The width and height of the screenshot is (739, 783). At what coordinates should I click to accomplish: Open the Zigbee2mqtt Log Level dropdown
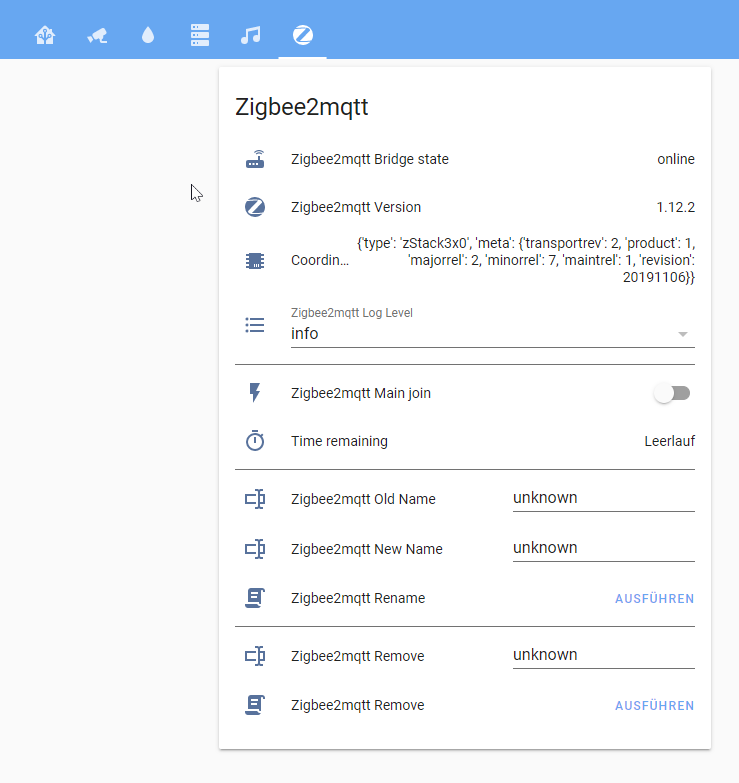point(492,327)
